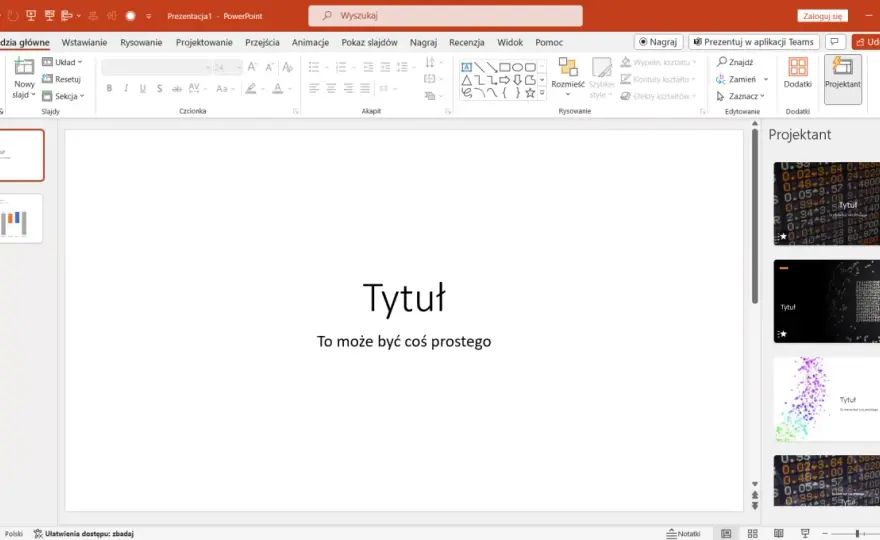Click the text highlight color button

[x=251, y=88]
